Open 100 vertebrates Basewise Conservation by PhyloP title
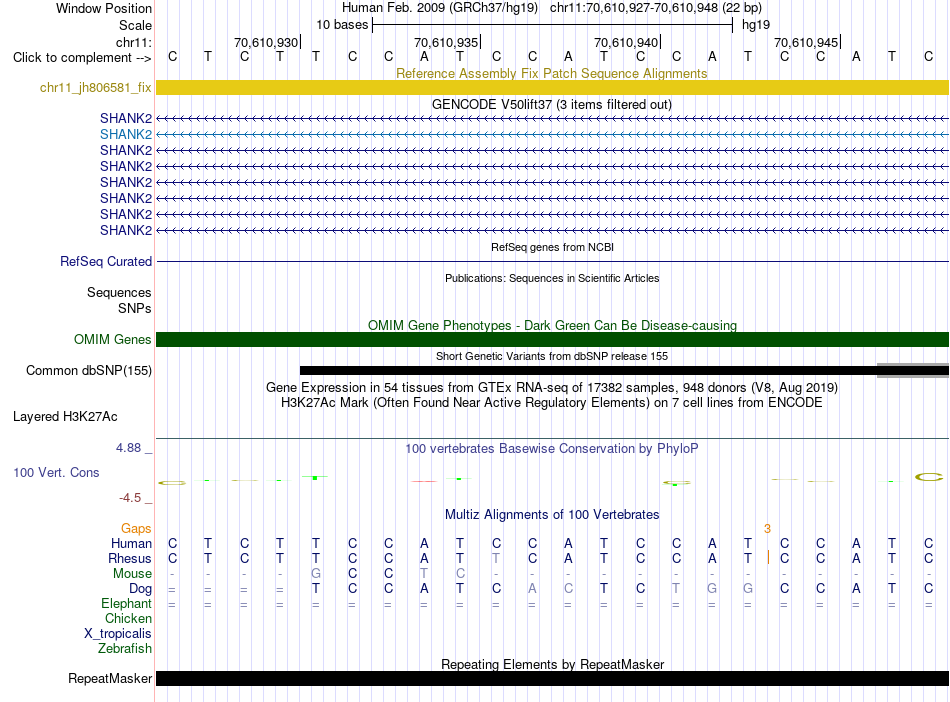 pyautogui.click(x=552, y=449)
